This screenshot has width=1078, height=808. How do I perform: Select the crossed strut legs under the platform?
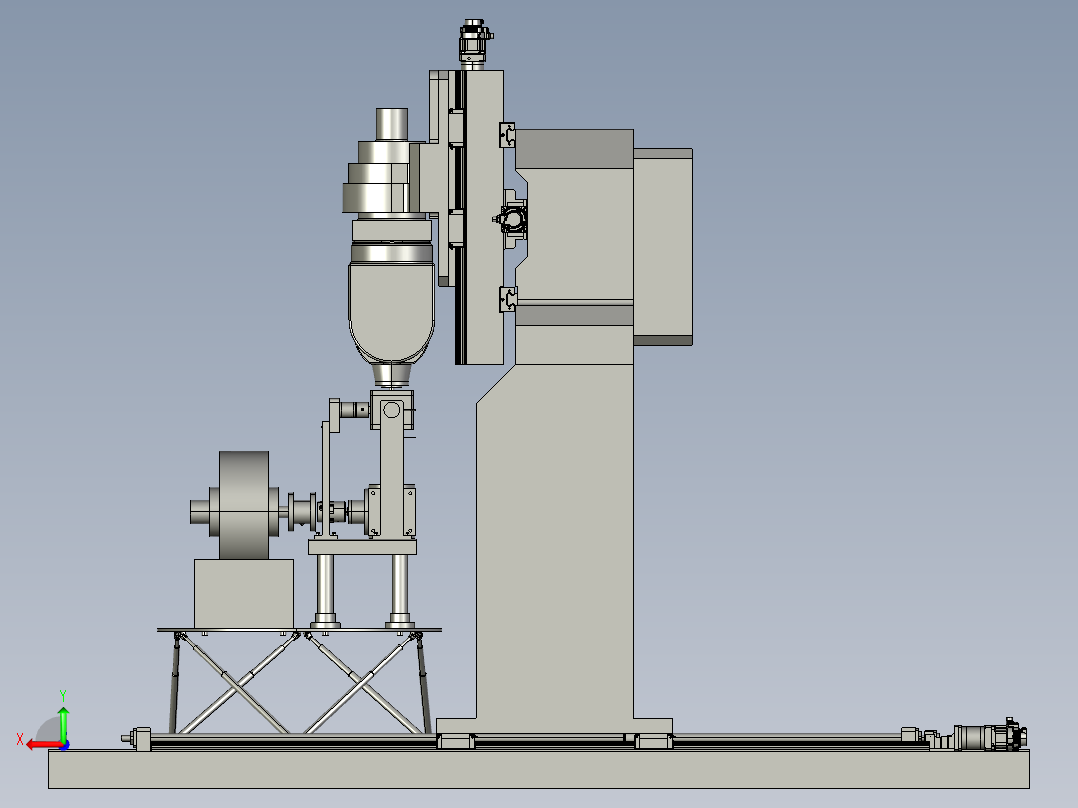pos(299,682)
